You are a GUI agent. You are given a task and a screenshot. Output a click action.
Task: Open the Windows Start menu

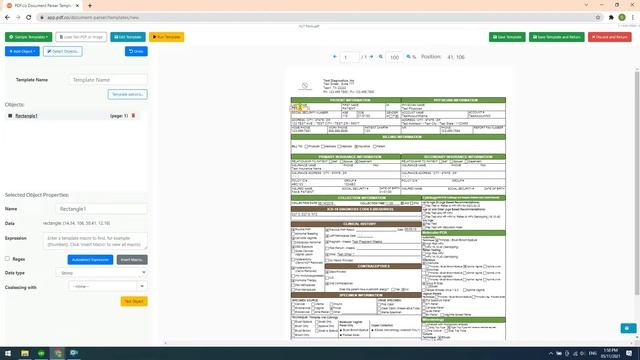point(8,353)
